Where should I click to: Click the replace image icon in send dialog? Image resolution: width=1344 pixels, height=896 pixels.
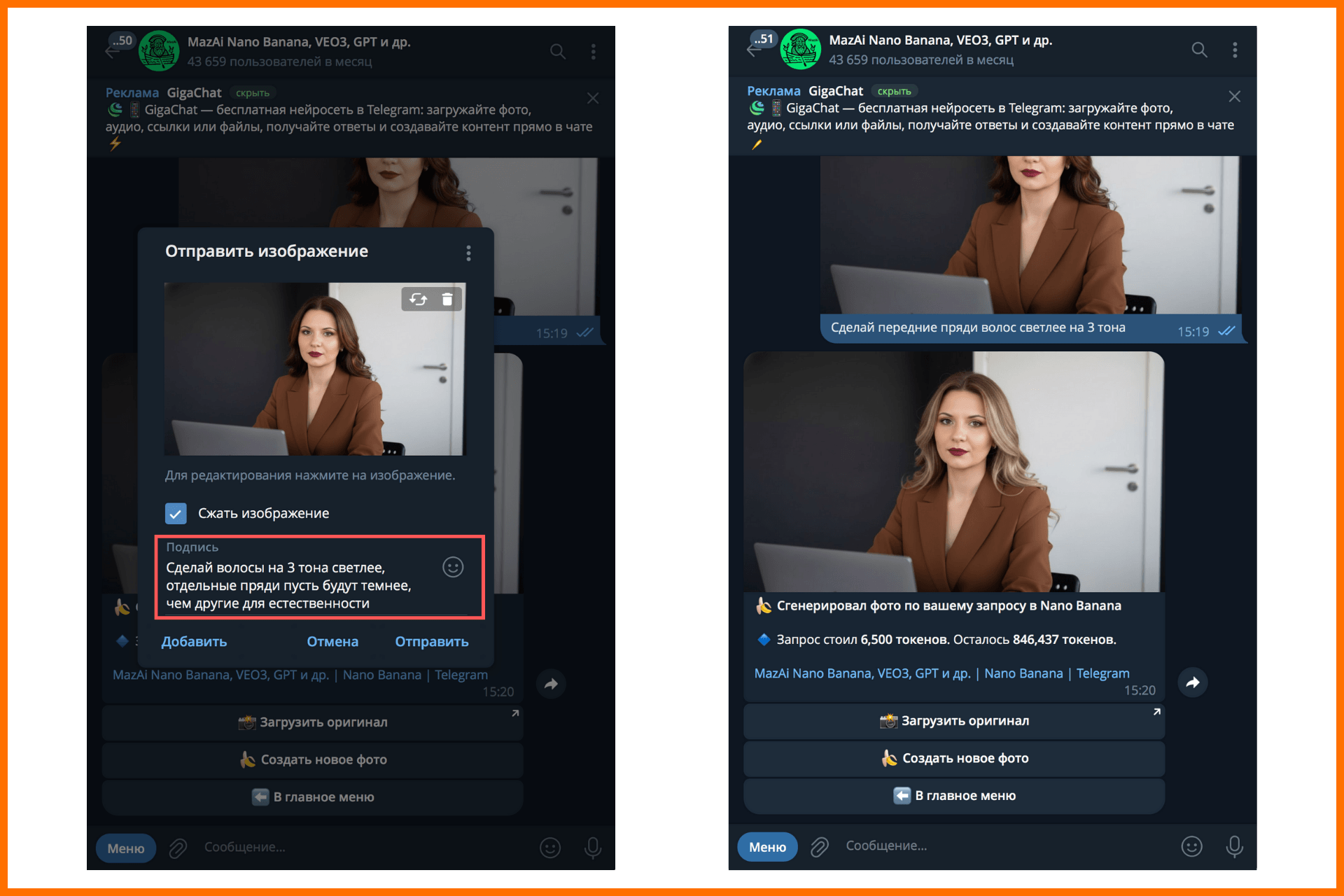point(419,300)
